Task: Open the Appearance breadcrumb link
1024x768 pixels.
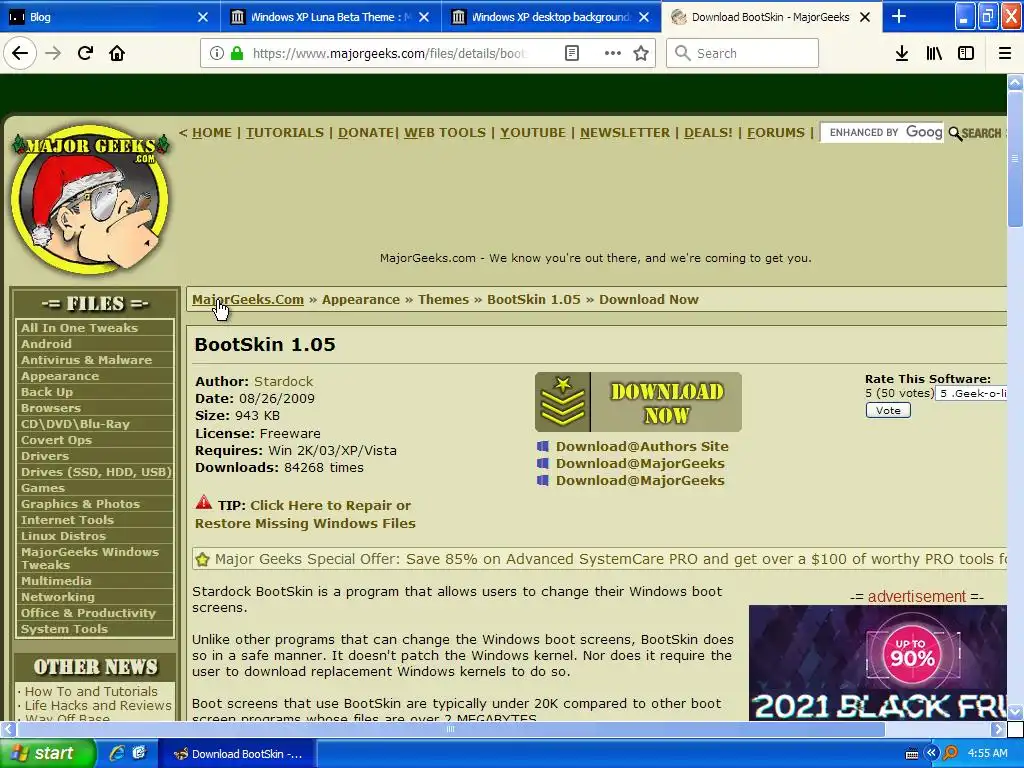Action: (360, 300)
